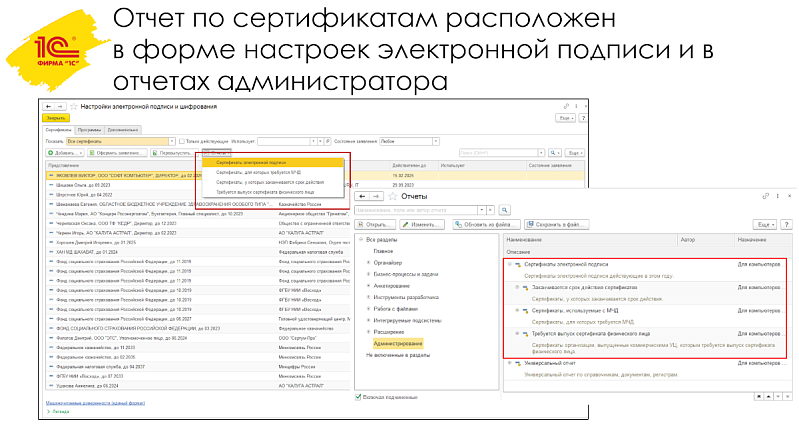The width and height of the screenshot is (799, 425).
Task: Switch to the Программы tab
Action: [x=89, y=130]
